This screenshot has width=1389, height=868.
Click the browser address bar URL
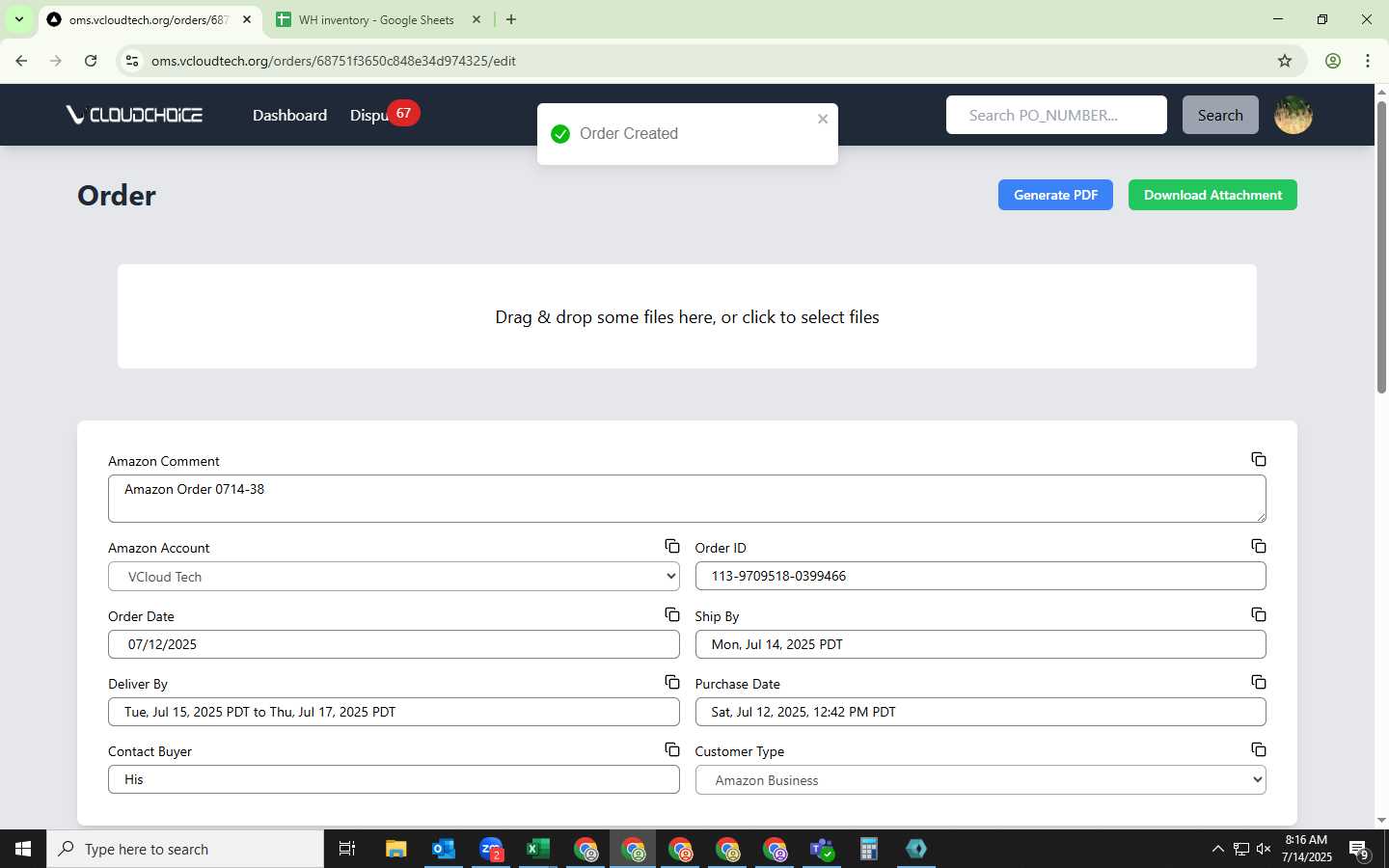(x=333, y=61)
